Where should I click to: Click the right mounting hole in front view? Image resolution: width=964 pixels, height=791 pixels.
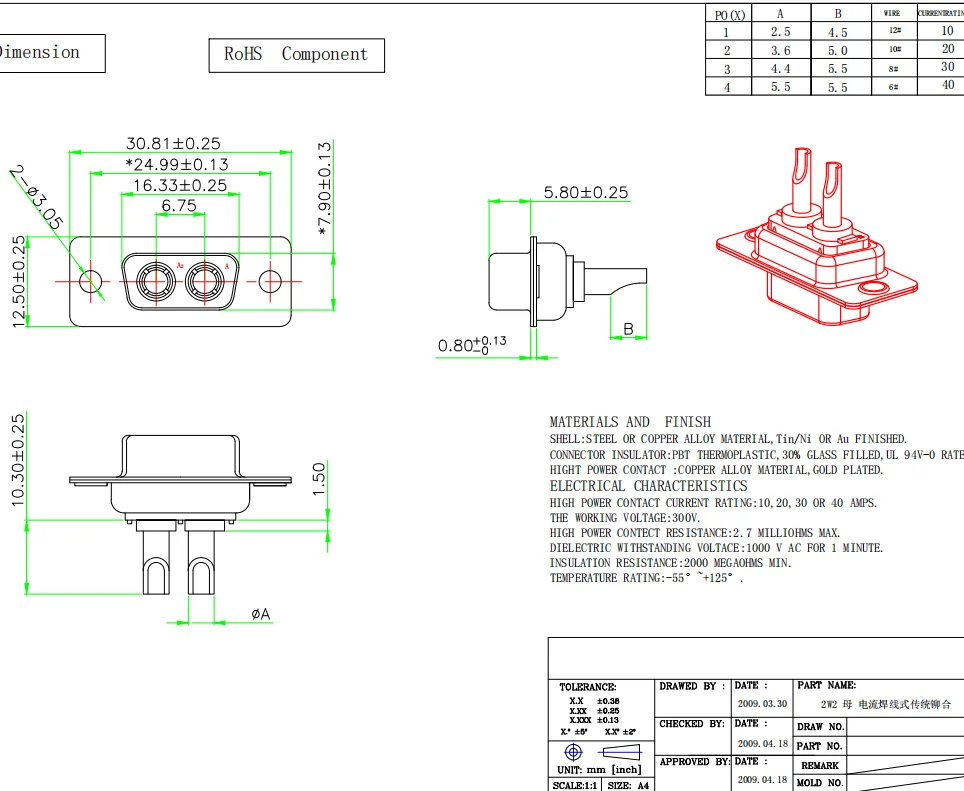[x=270, y=281]
